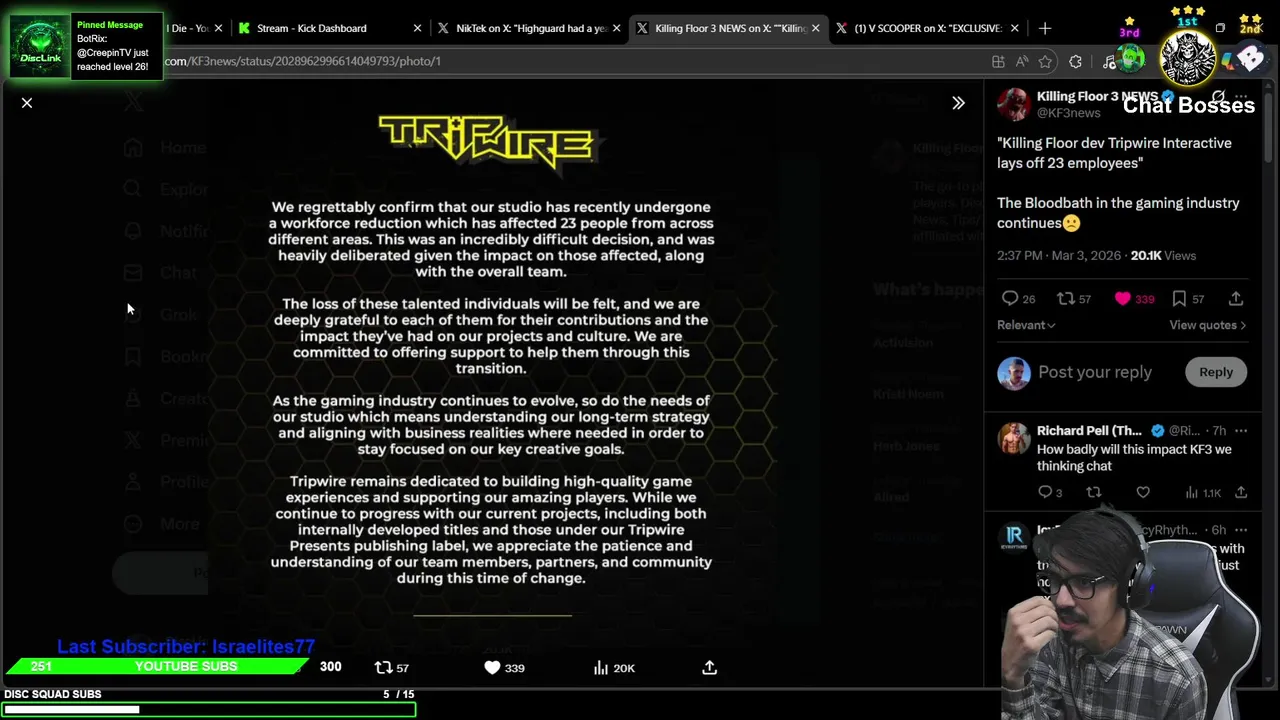
Task: Open the @KF3news handle
Action: click(x=1068, y=113)
